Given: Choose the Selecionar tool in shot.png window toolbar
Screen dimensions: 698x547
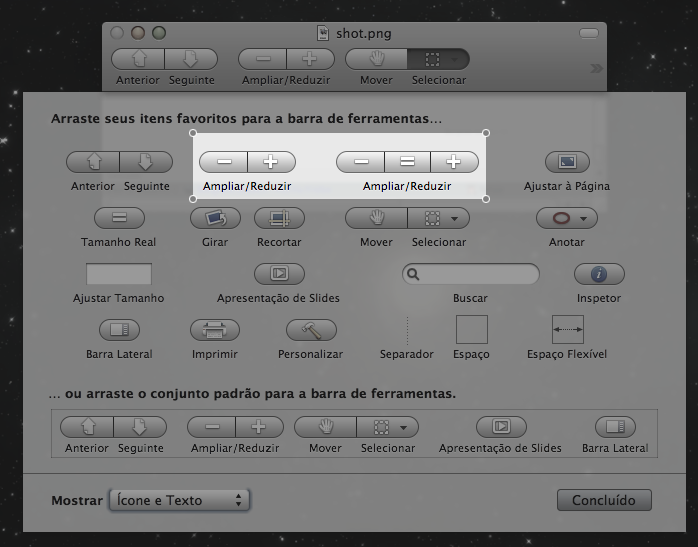Looking at the screenshot, I should [x=438, y=59].
